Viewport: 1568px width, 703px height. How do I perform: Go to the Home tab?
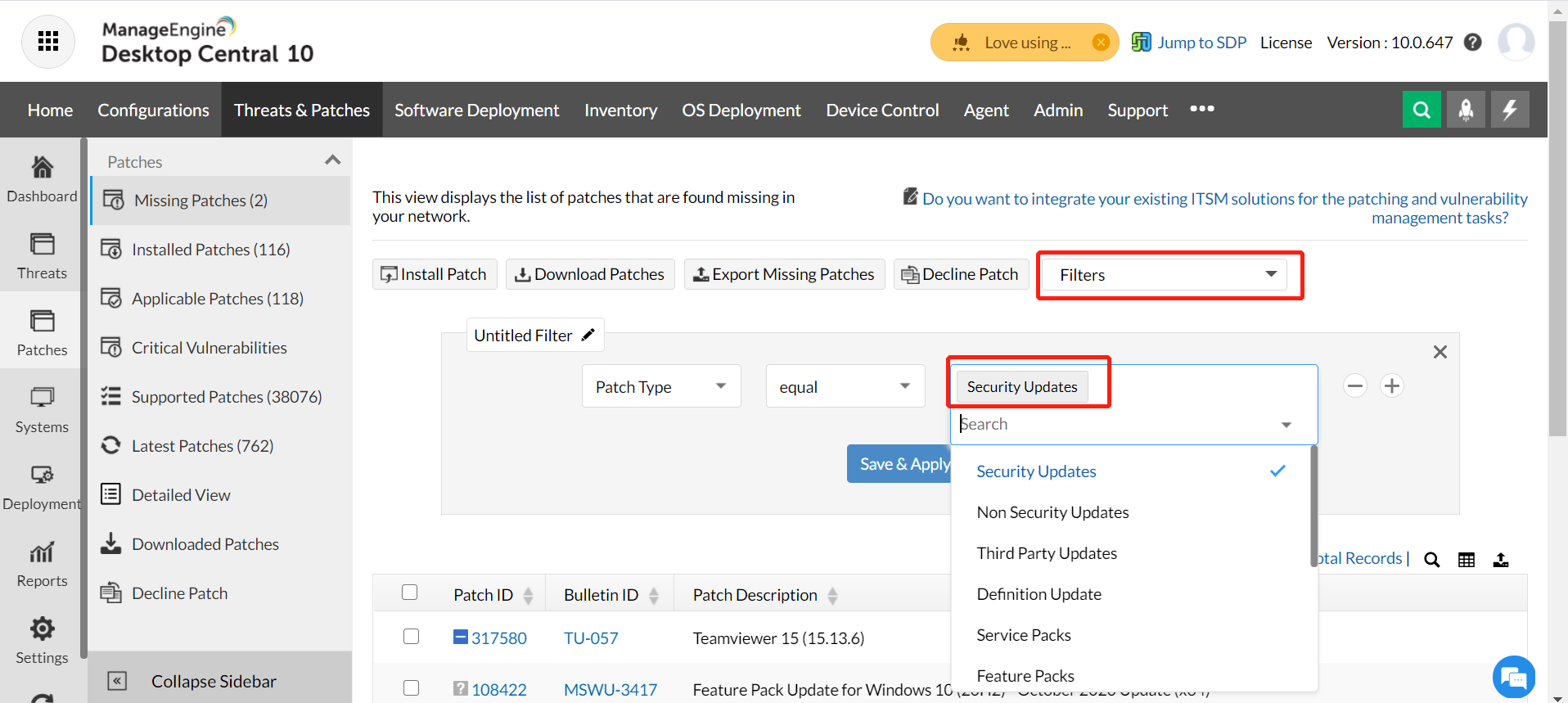point(50,110)
